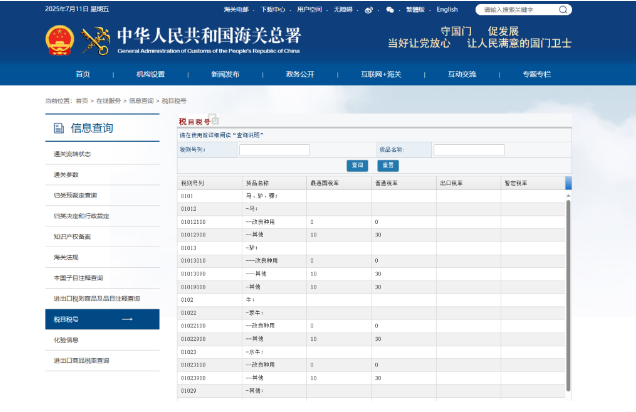Switch to 繁體版 version
636x412 pixels.
[x=415, y=9]
